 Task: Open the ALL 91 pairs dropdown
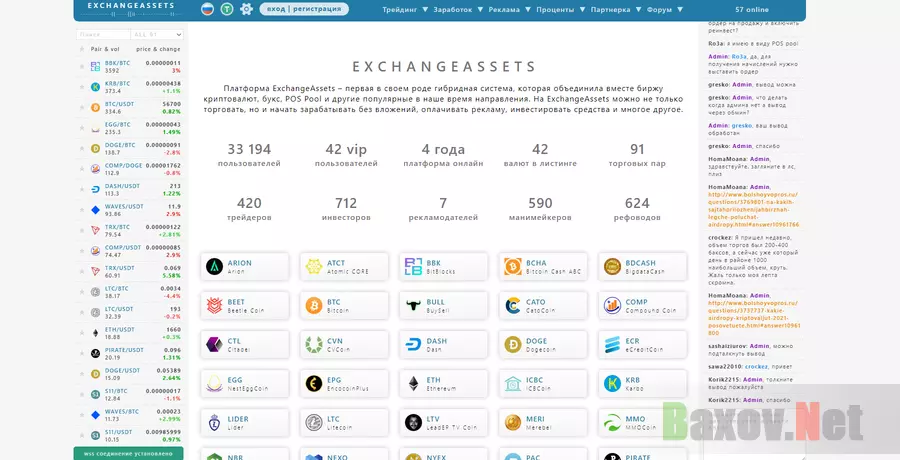157,34
